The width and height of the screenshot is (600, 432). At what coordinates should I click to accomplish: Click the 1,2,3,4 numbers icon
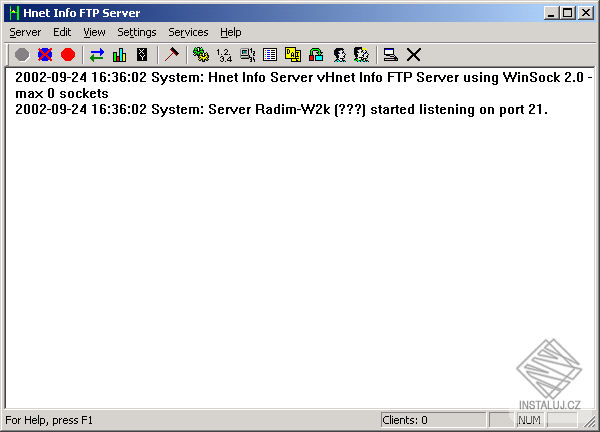pyautogui.click(x=224, y=55)
